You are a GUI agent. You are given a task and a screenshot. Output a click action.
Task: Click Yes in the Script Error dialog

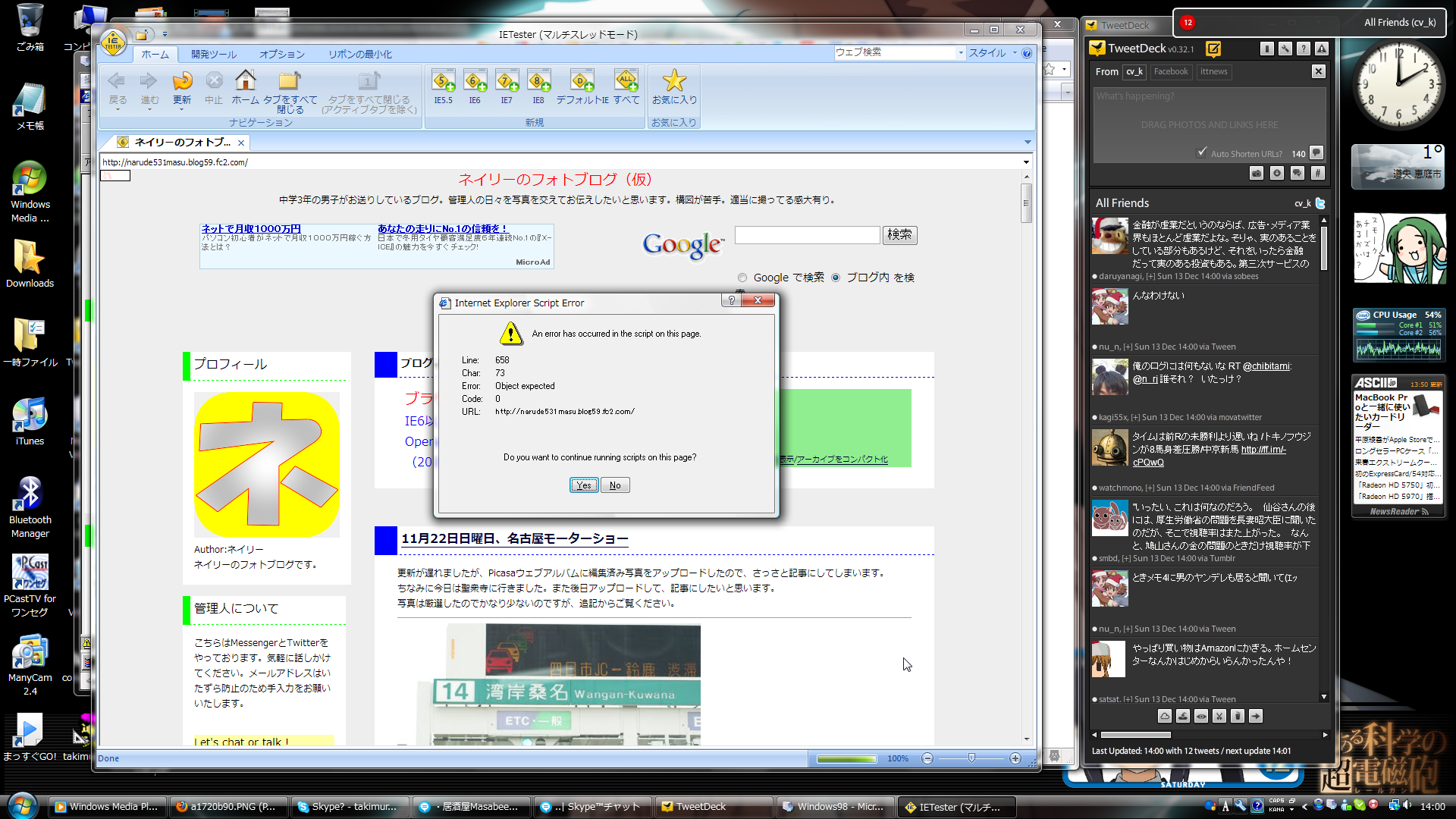584,485
